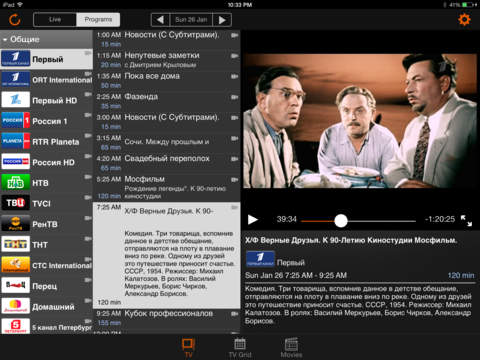Screen dimensions: 480x360
Task: Go to previous day with left arrow
Action: click(160, 20)
